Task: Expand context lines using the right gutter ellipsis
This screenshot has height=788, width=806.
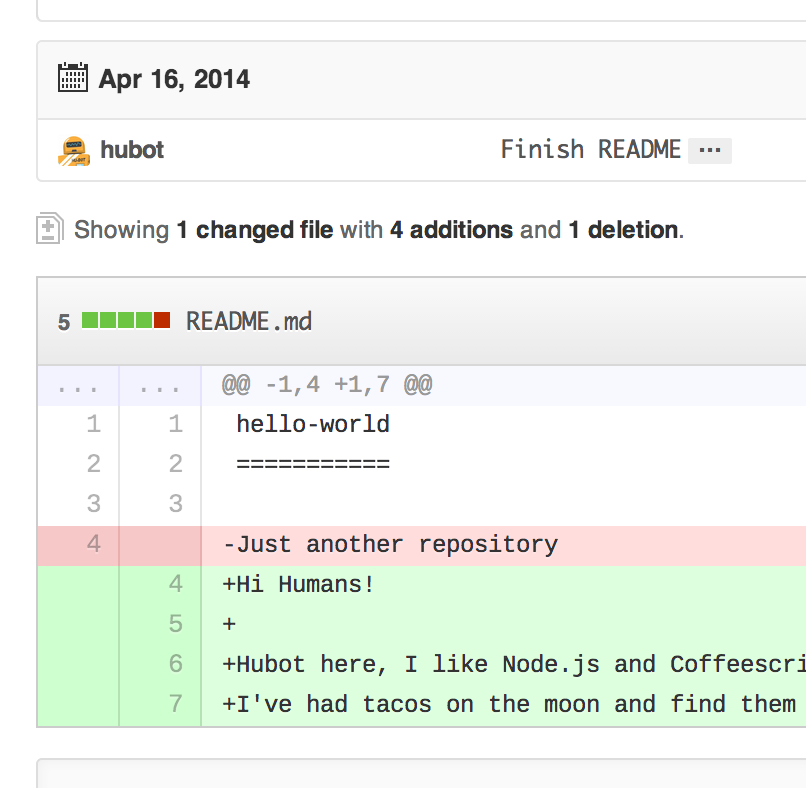Action: pyautogui.click(x=160, y=385)
